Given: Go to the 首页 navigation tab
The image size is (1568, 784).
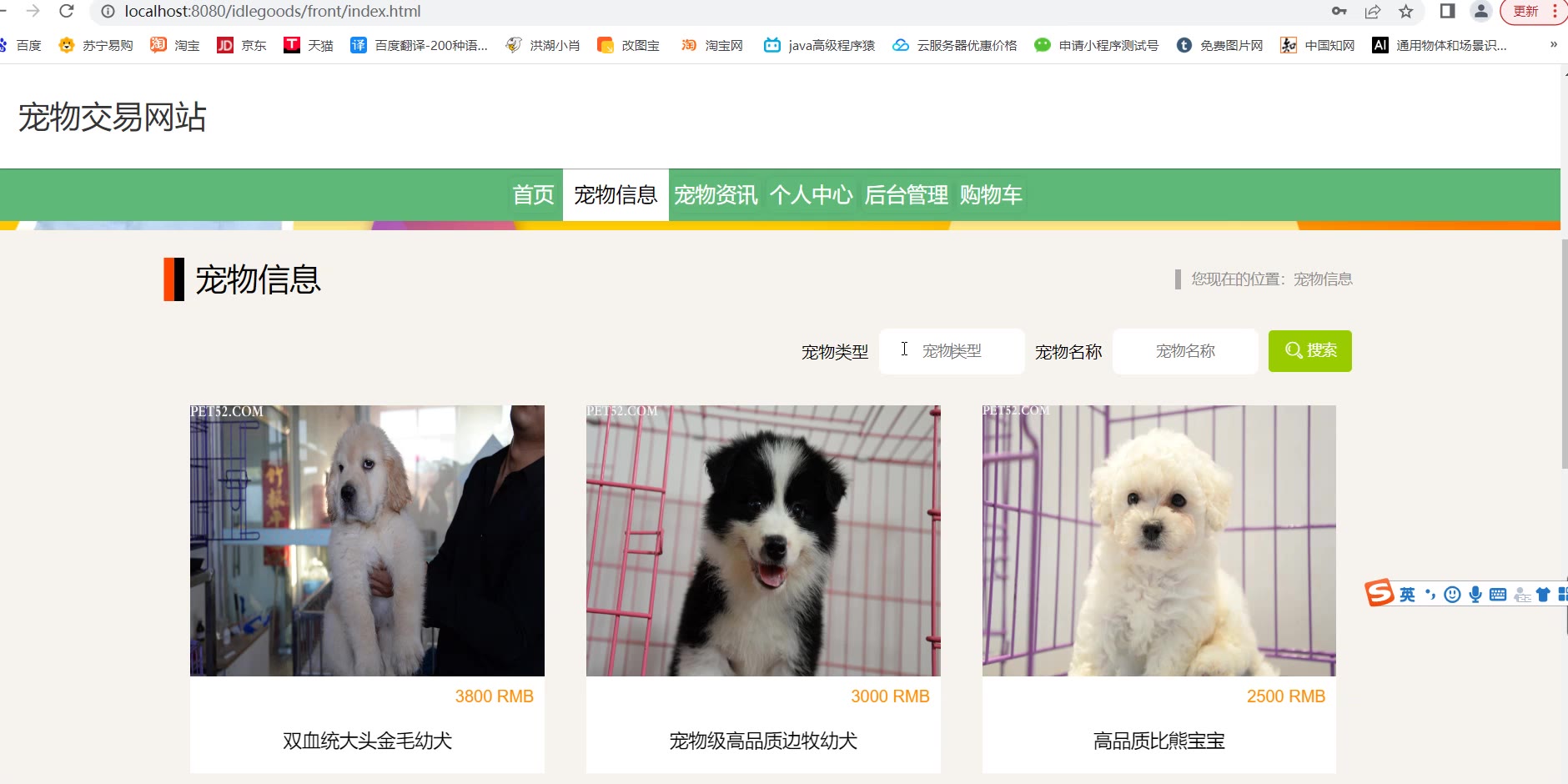Looking at the screenshot, I should (x=533, y=195).
